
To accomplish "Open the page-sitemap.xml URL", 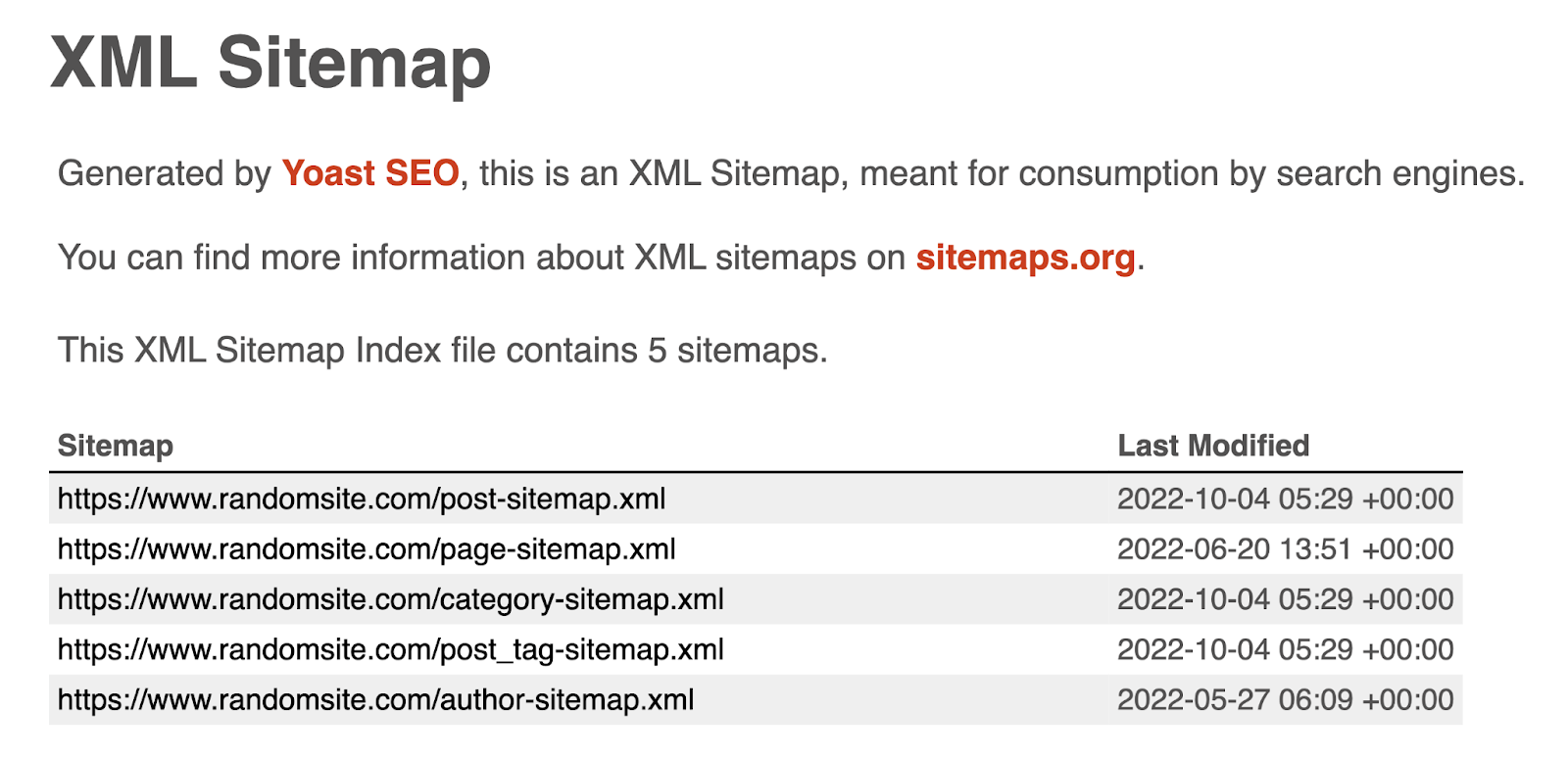I will coord(367,549).
